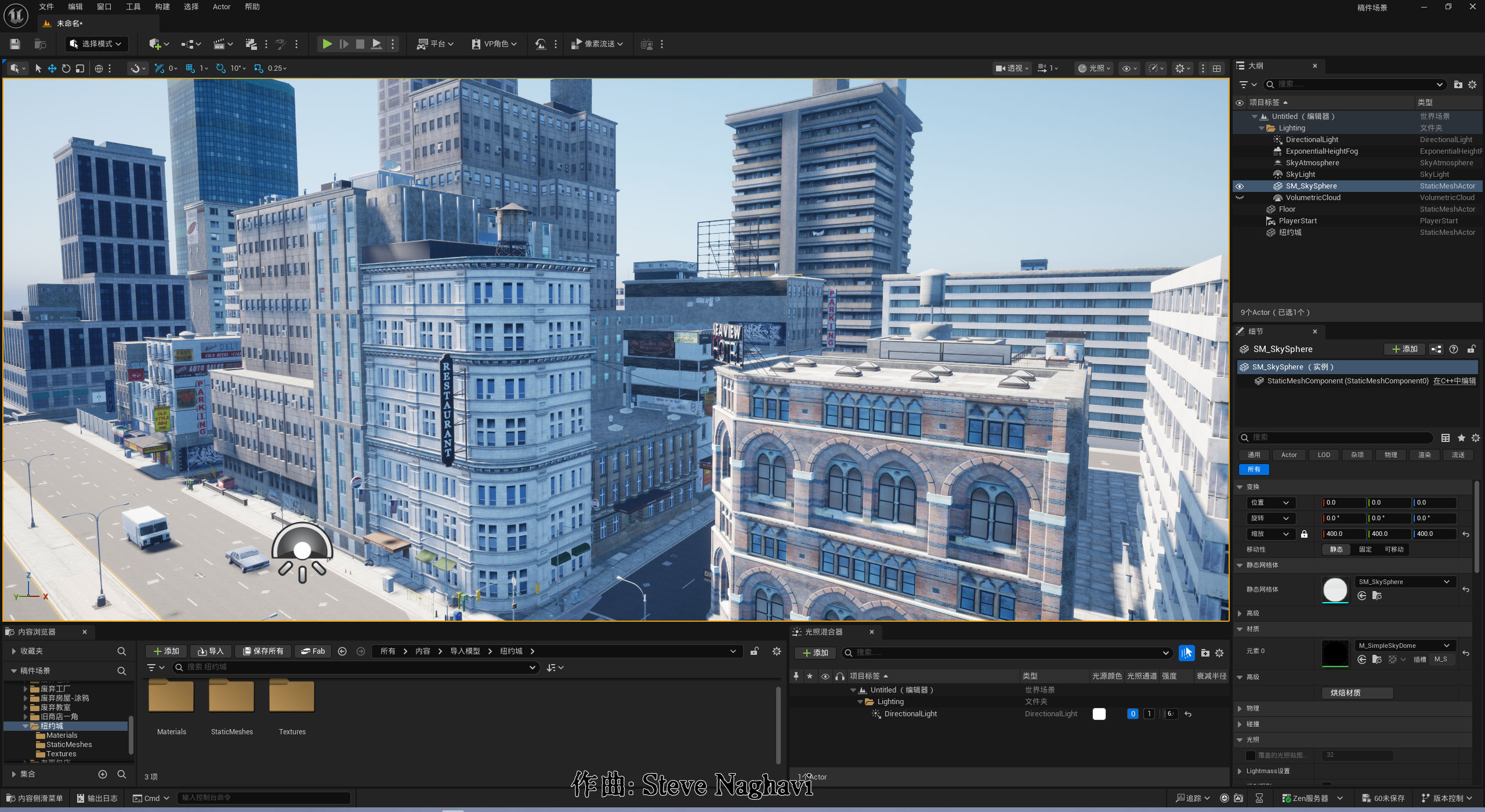
Task: Open outliner settings gear icon
Action: click(1472, 85)
